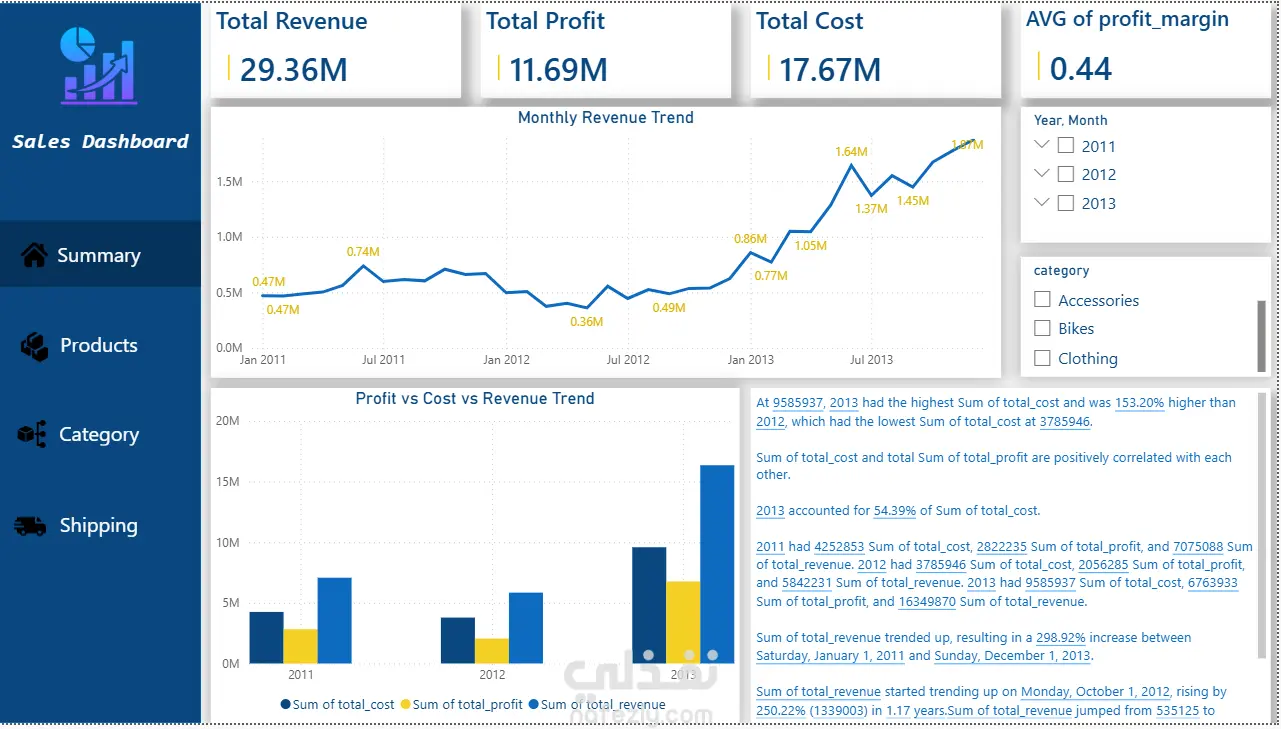Click the boxes icon beside Products
This screenshot has height=729, width=1281.
click(x=34, y=346)
